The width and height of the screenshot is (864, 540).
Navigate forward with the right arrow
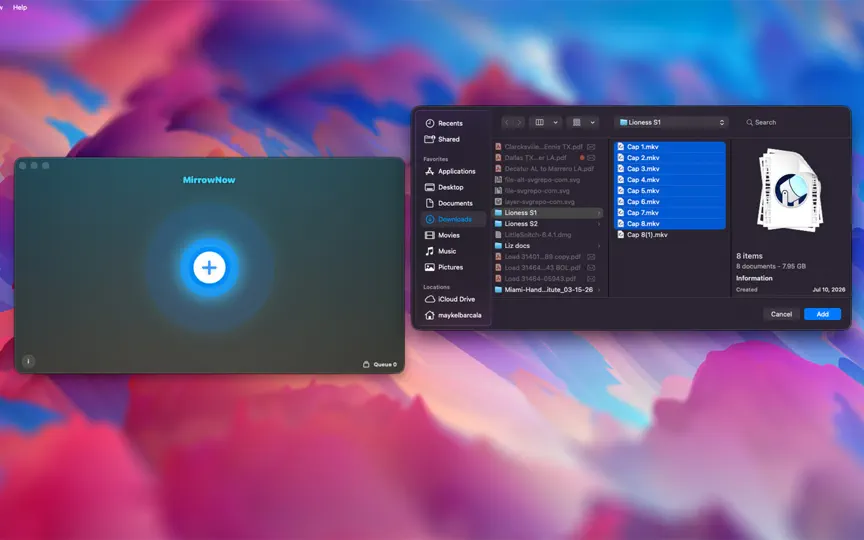click(x=519, y=122)
